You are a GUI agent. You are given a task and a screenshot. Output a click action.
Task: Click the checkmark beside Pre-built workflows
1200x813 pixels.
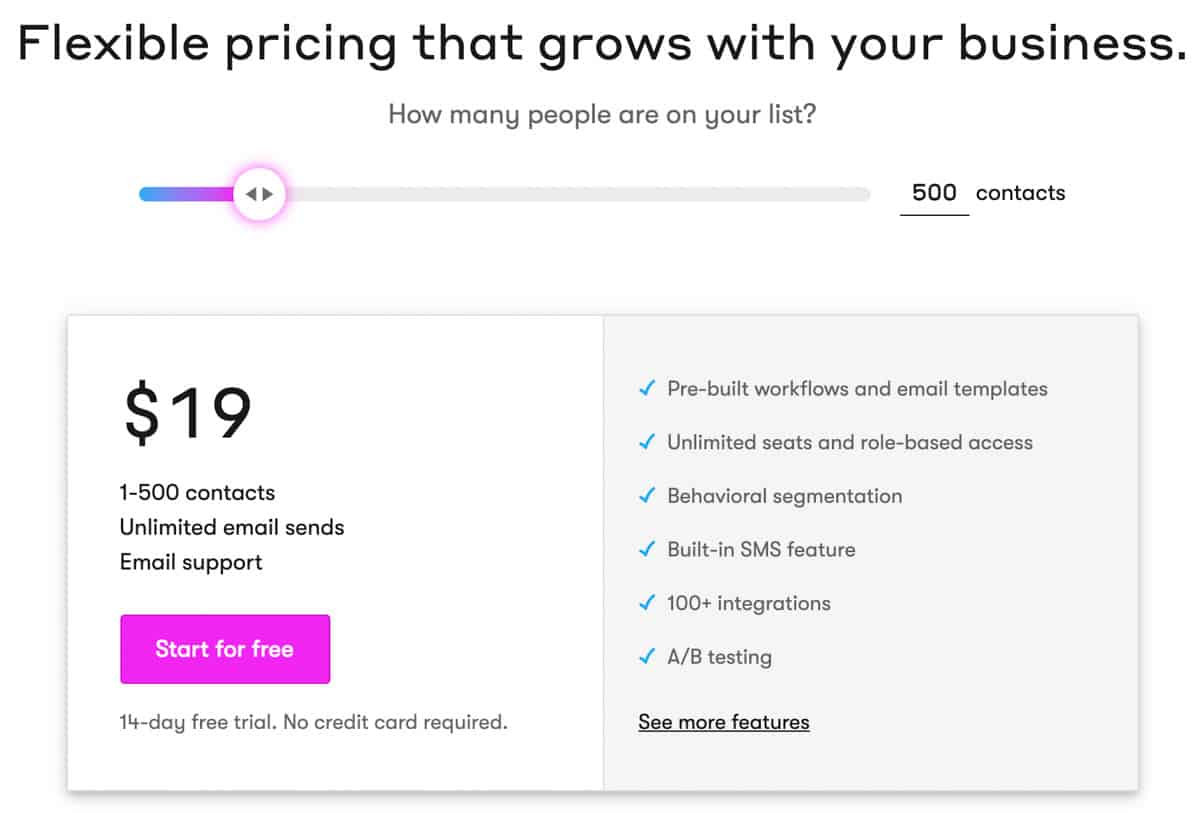647,388
